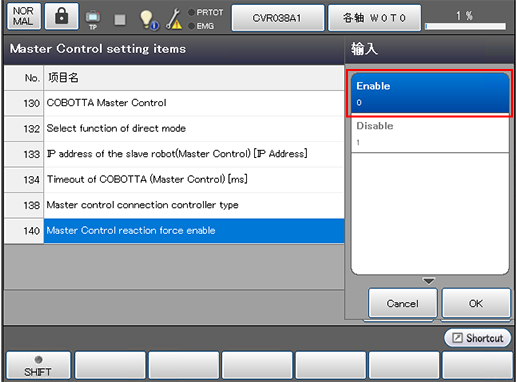This screenshot has height=382, width=516.
Task: Click the TP teach pendant icon
Action: [93, 19]
